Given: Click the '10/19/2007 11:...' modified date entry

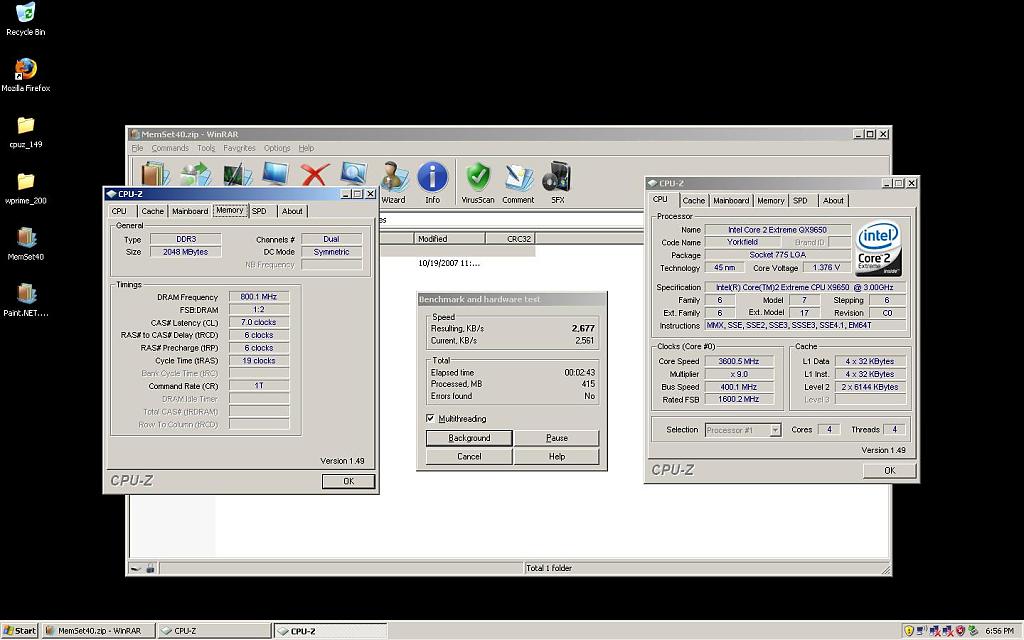Looking at the screenshot, I should coord(449,263).
